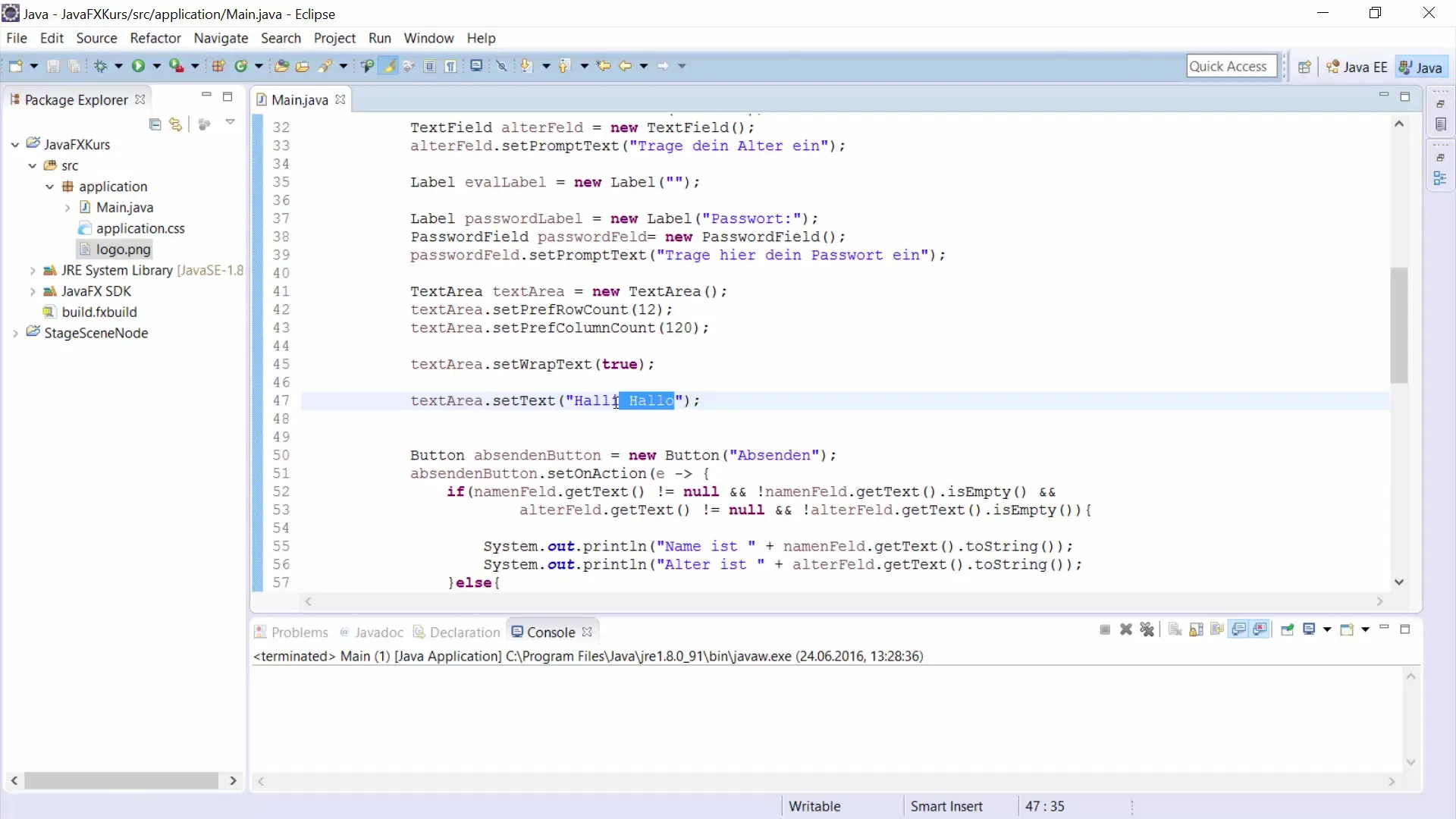Open the Window menu
This screenshot has width=1456, height=819.
(x=428, y=38)
